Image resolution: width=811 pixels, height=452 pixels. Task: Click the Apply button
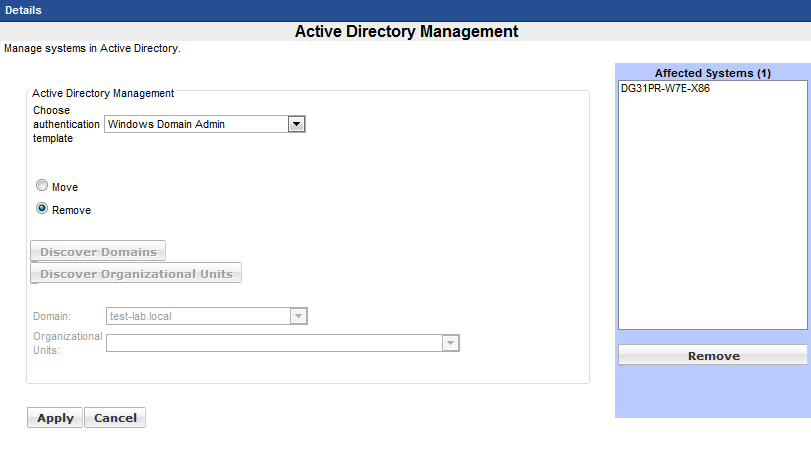click(55, 418)
